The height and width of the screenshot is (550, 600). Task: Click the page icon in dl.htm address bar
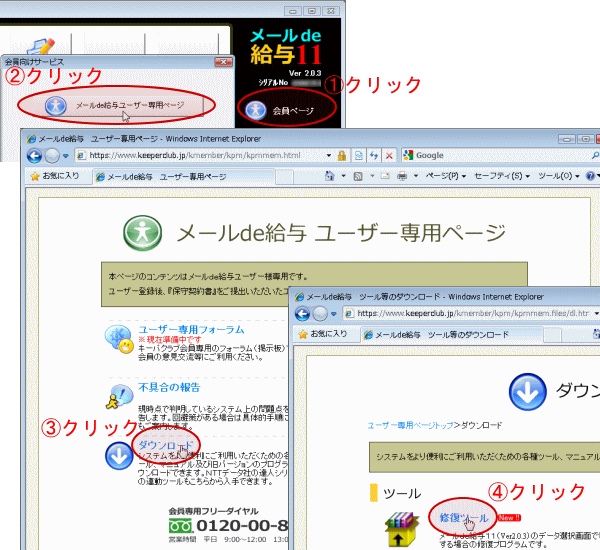tap(349, 313)
